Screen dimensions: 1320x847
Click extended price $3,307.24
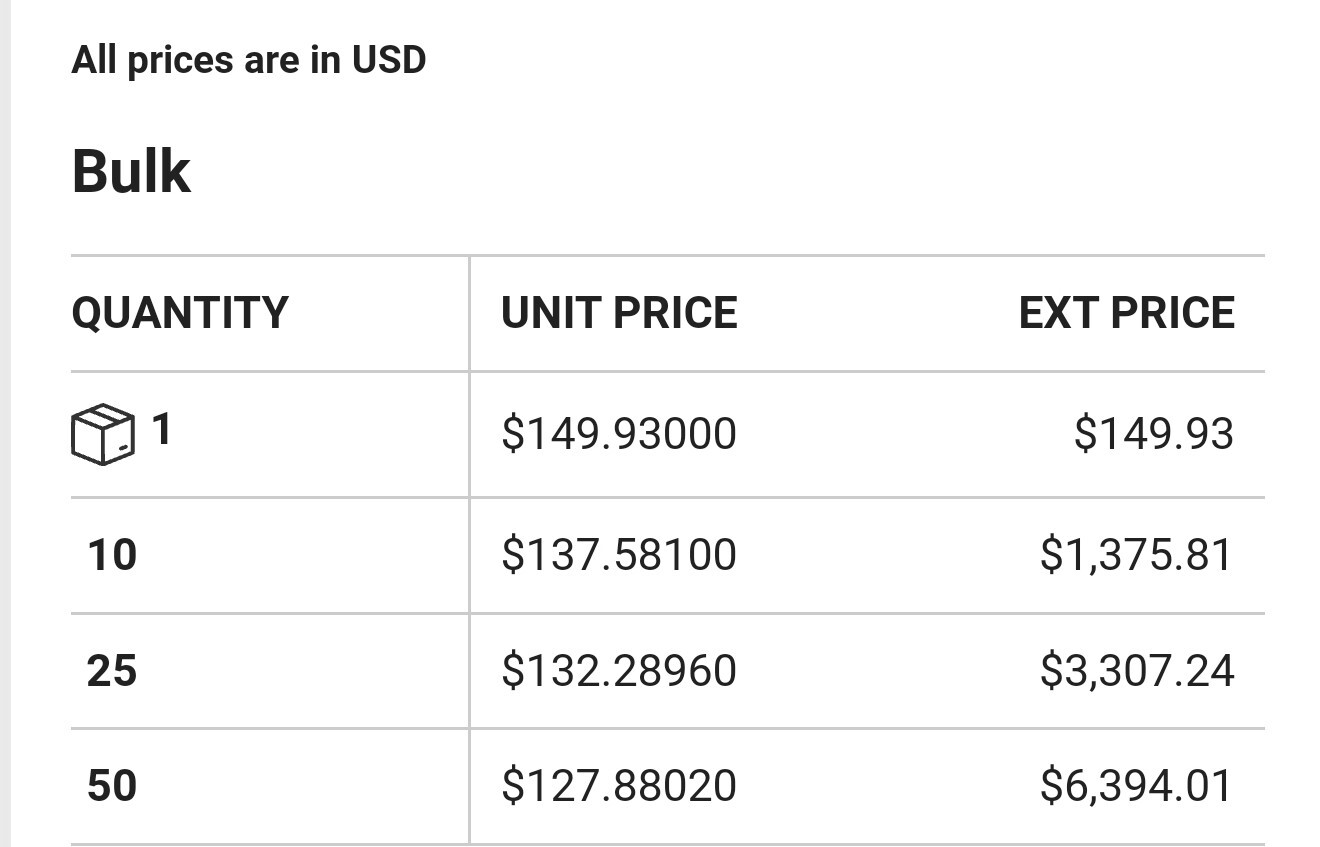pos(1137,670)
